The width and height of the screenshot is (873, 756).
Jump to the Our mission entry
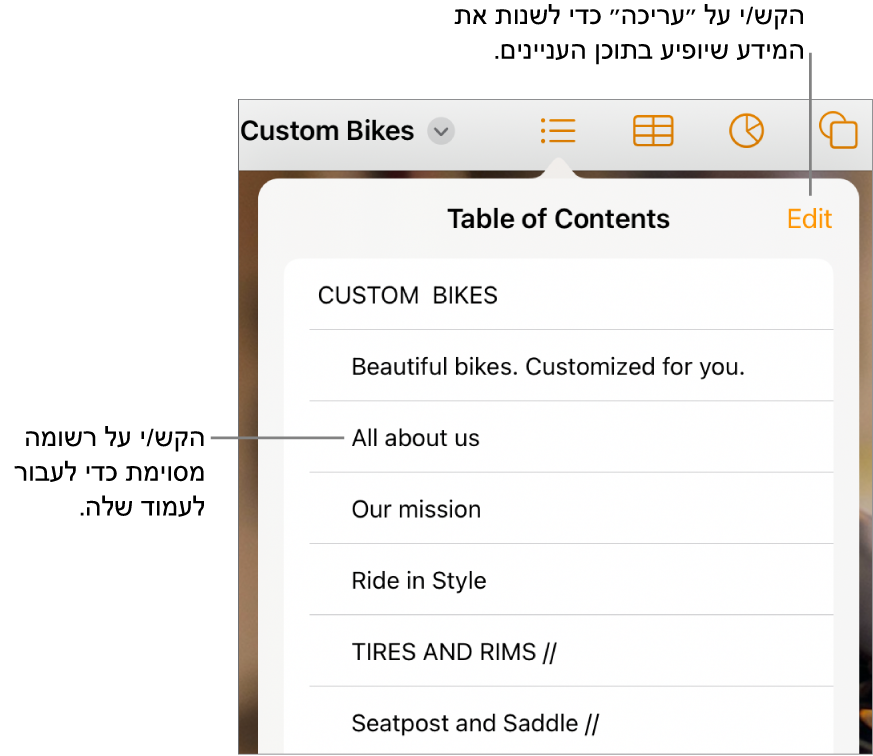pos(416,509)
